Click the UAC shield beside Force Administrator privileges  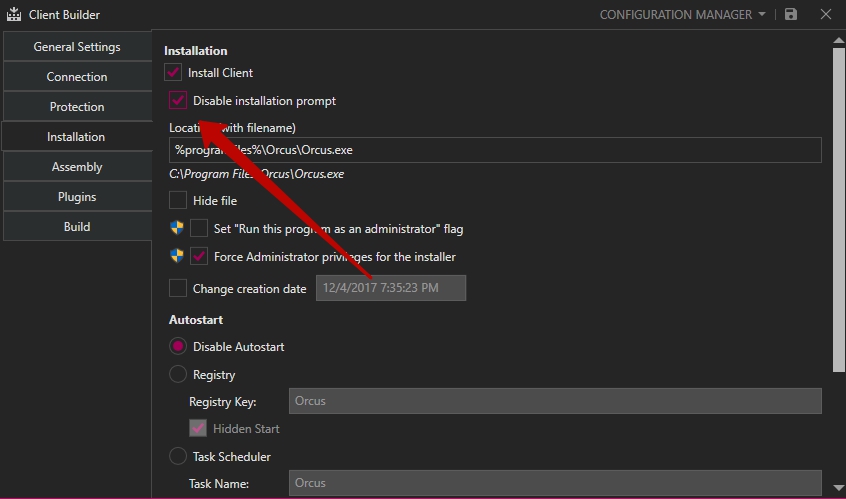tap(177, 256)
